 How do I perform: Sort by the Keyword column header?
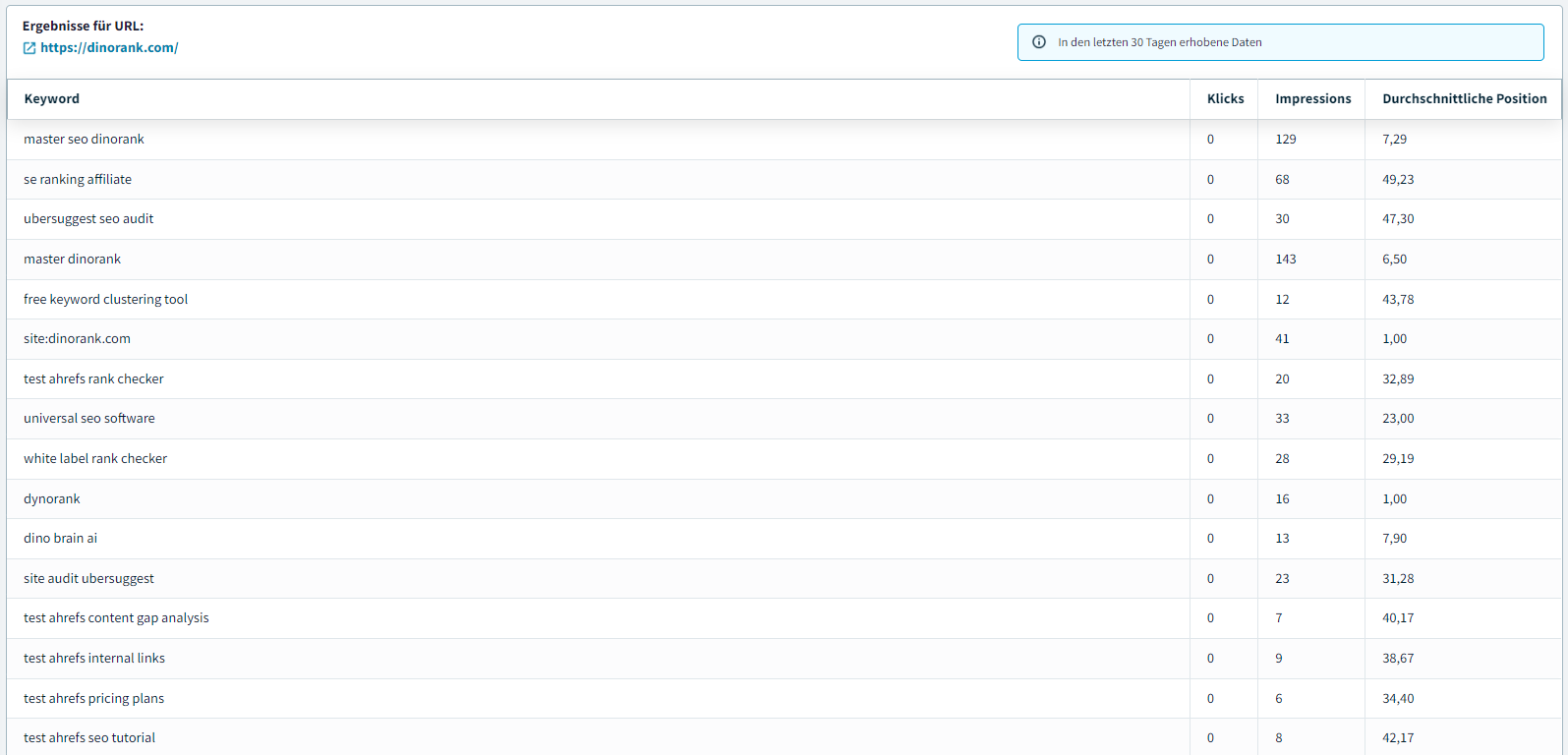52,99
